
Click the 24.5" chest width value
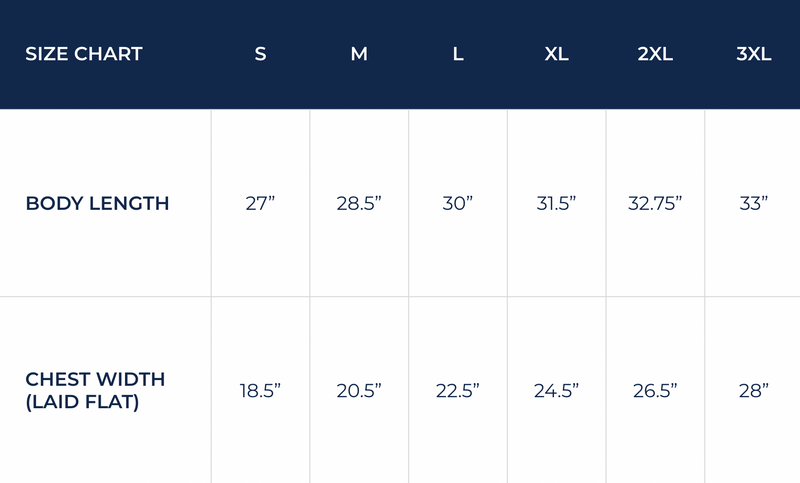[557, 390]
